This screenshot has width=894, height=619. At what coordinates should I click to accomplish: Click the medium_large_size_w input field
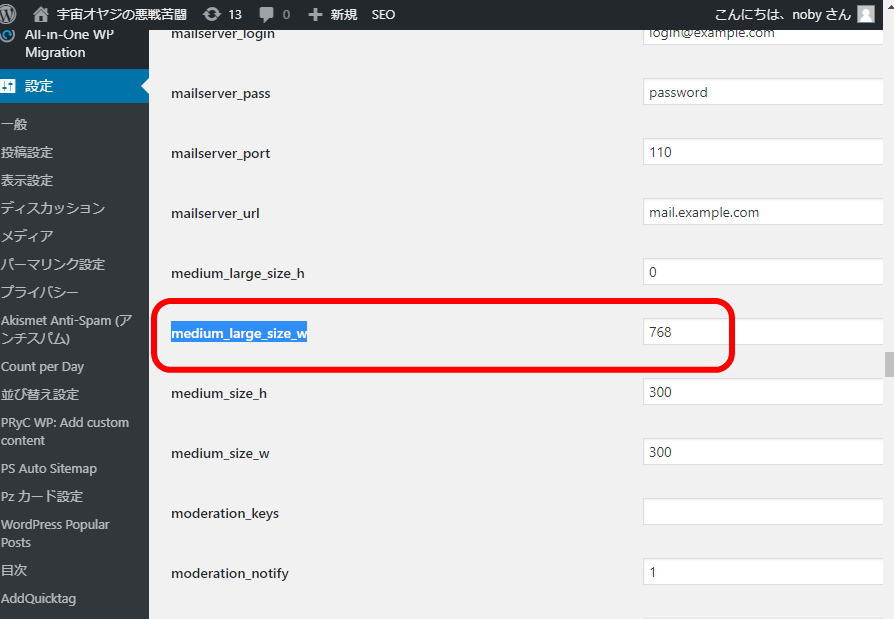[x=763, y=332]
